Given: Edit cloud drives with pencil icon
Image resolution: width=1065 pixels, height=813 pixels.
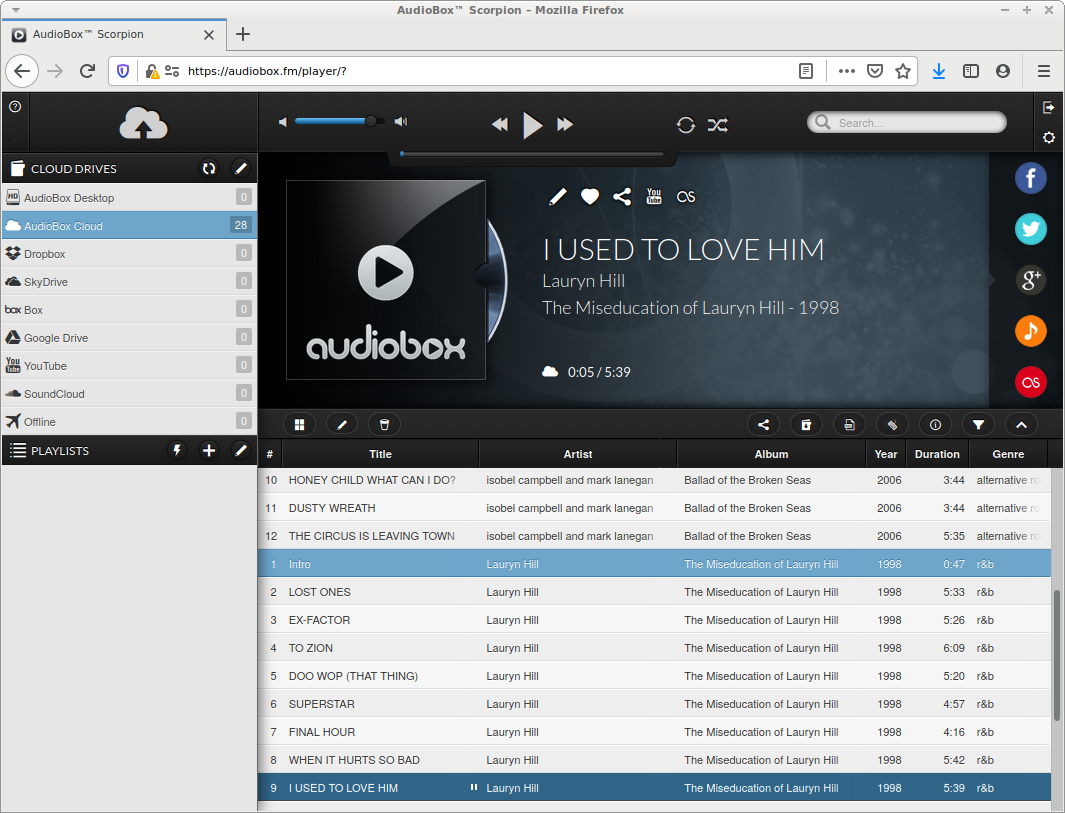Looking at the screenshot, I should (x=240, y=168).
